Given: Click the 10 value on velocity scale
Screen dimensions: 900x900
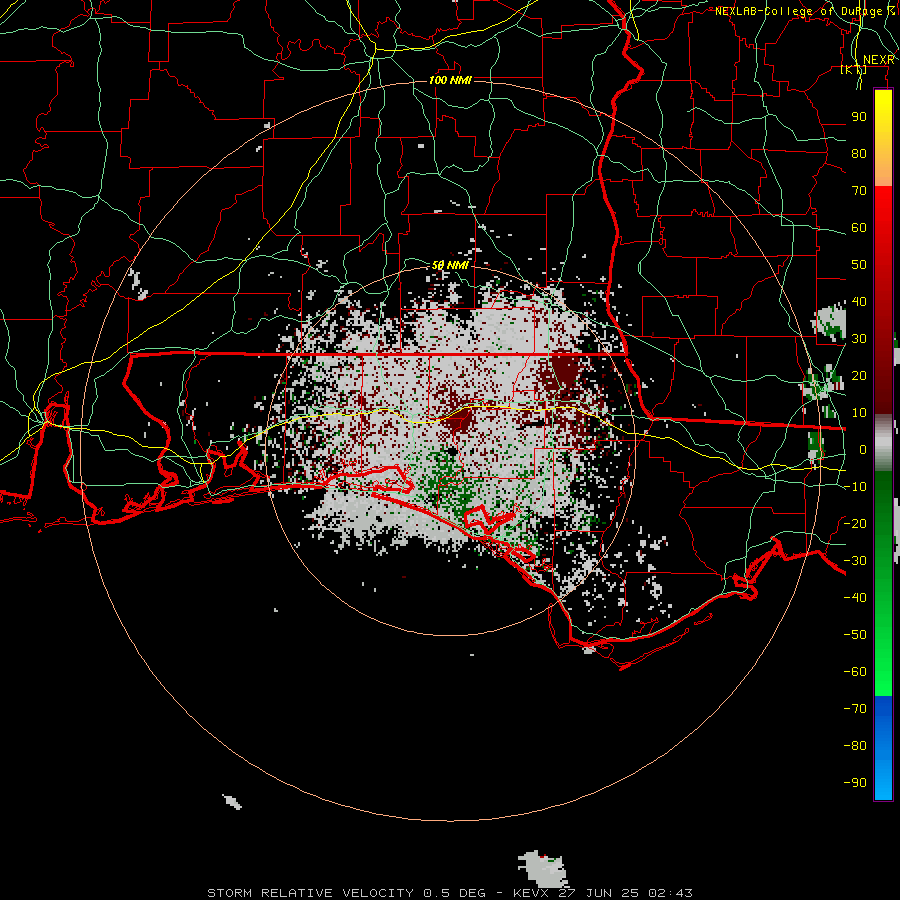Looking at the screenshot, I should [x=859, y=413].
